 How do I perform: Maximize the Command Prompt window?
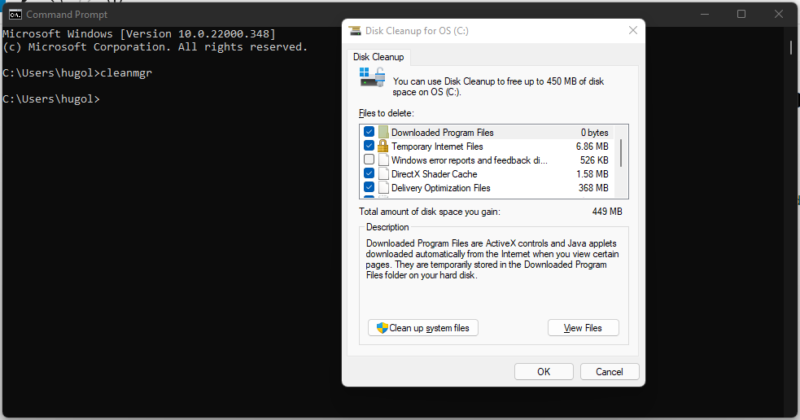pyautogui.click(x=741, y=14)
